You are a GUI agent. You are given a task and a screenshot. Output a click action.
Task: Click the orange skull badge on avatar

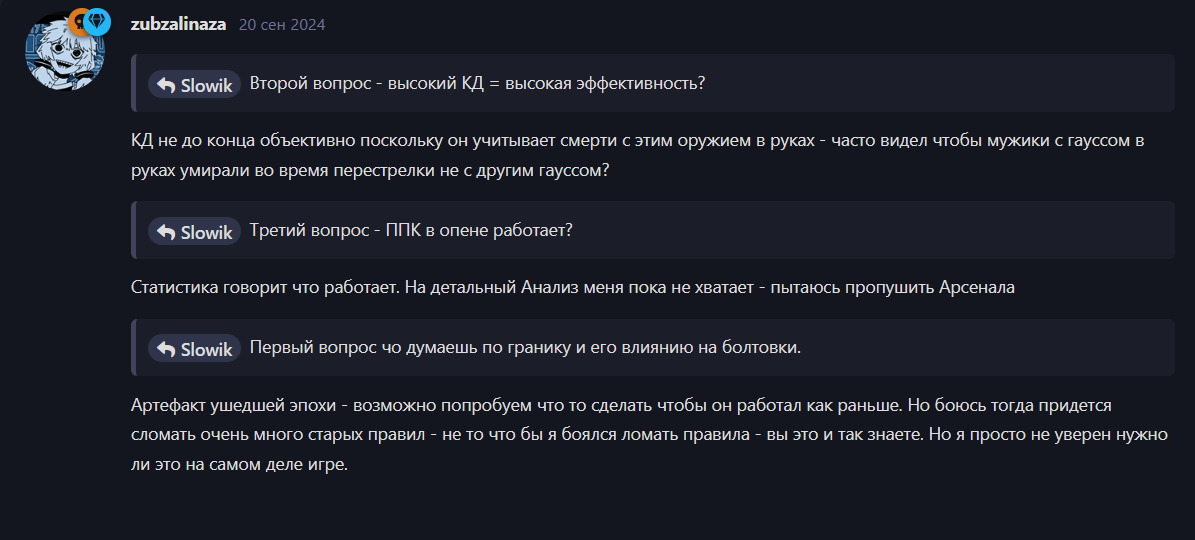pos(79,22)
